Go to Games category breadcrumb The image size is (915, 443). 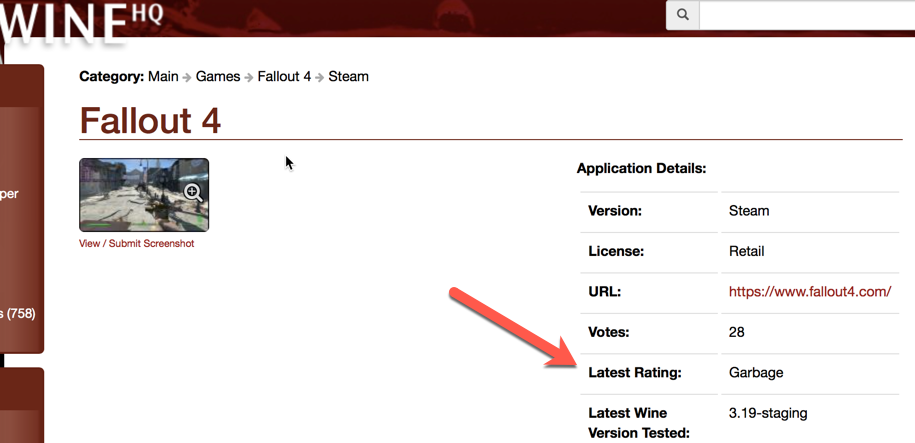218,76
